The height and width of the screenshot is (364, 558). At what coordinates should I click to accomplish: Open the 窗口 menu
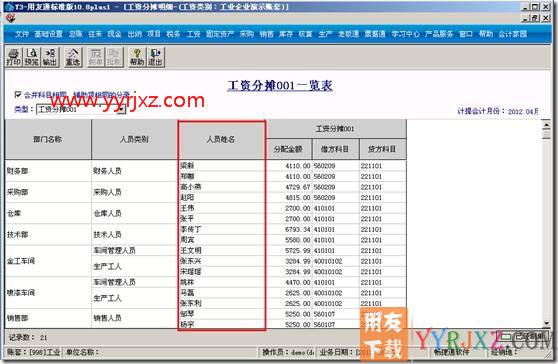[x=466, y=34]
